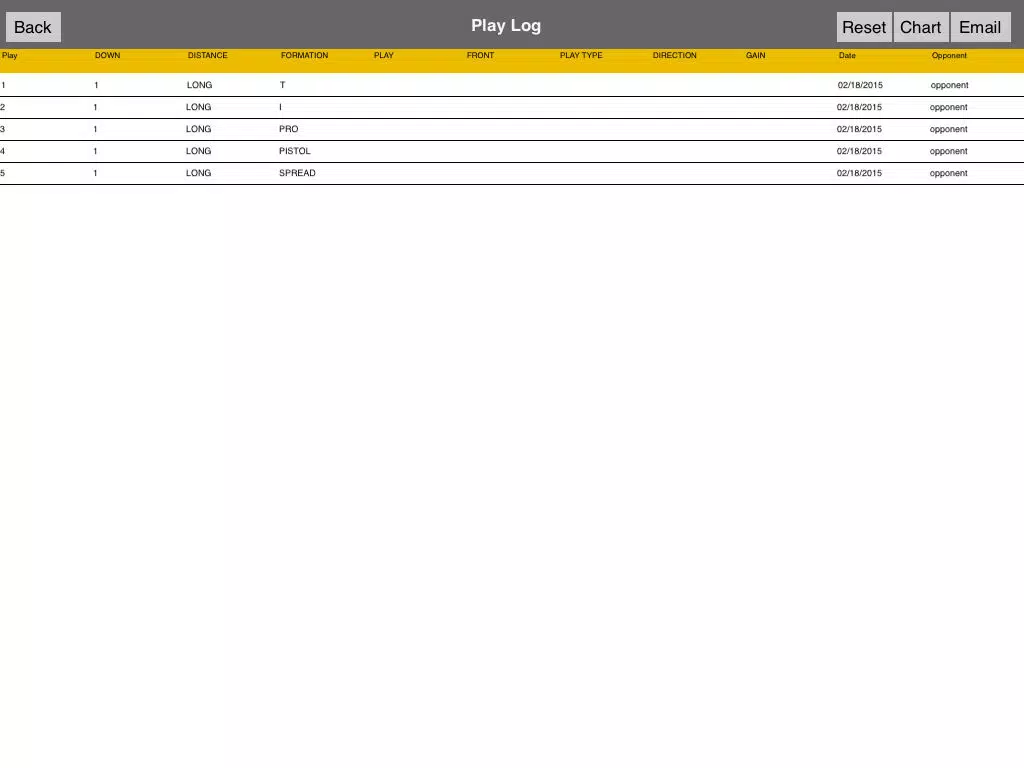The height and width of the screenshot is (768, 1024).
Task: Click the FORMATION column header
Action: click(304, 56)
